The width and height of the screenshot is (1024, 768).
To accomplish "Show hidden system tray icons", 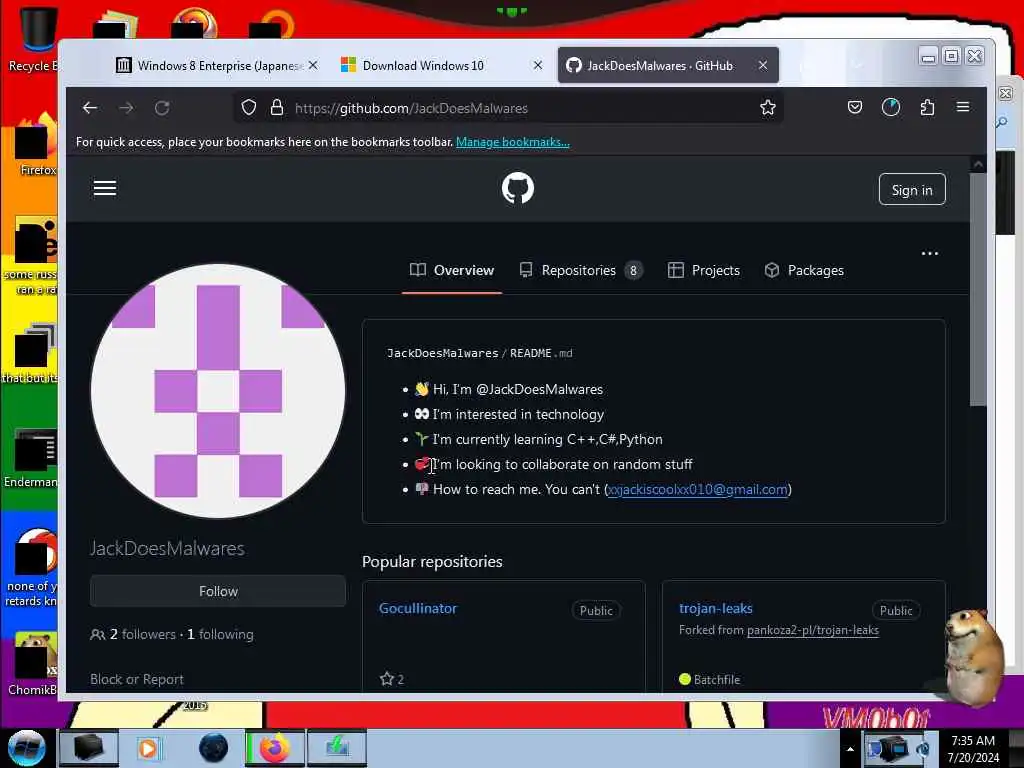I will point(850,749).
